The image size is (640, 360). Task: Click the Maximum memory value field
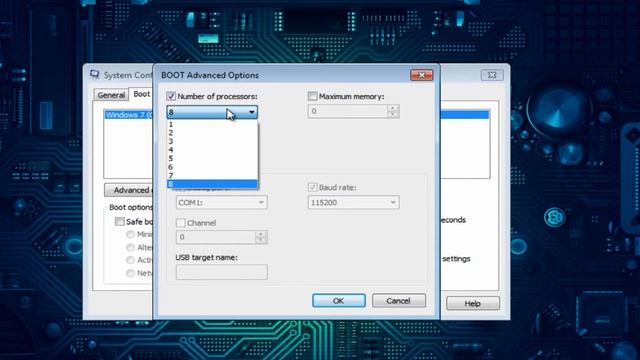347,111
